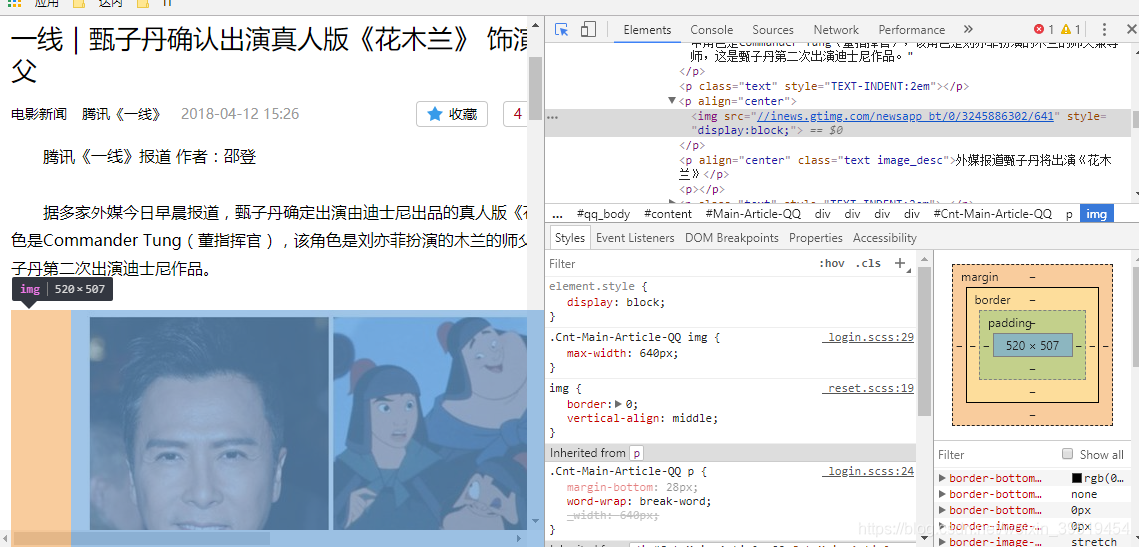Select #content in the breadcrumb

(668, 214)
